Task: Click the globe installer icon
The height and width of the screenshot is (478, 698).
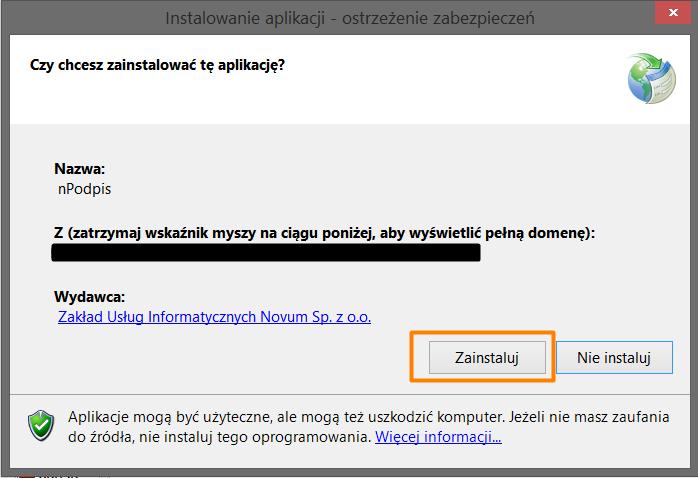Action: click(x=652, y=78)
